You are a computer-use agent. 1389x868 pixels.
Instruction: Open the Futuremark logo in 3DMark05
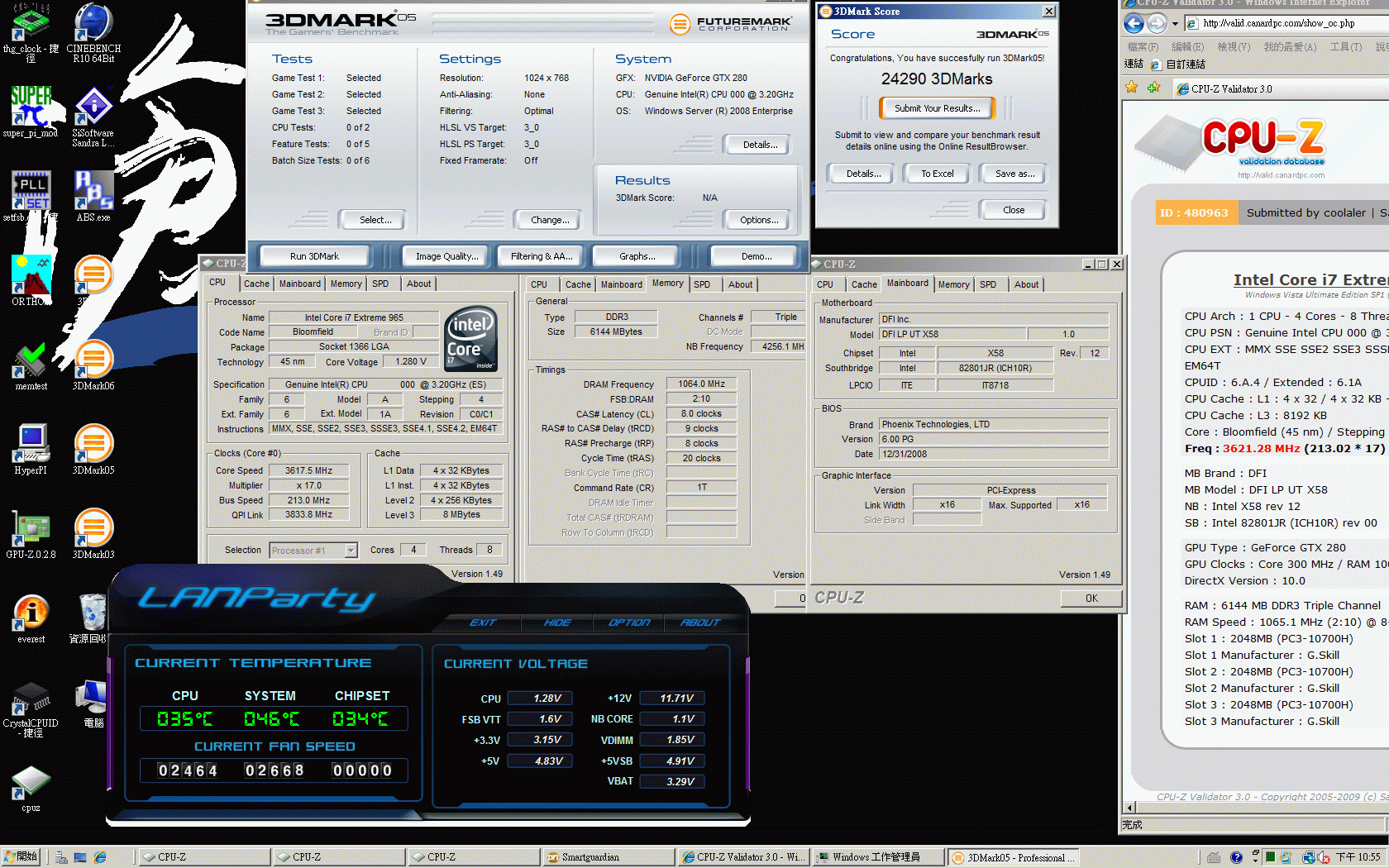(x=730, y=24)
